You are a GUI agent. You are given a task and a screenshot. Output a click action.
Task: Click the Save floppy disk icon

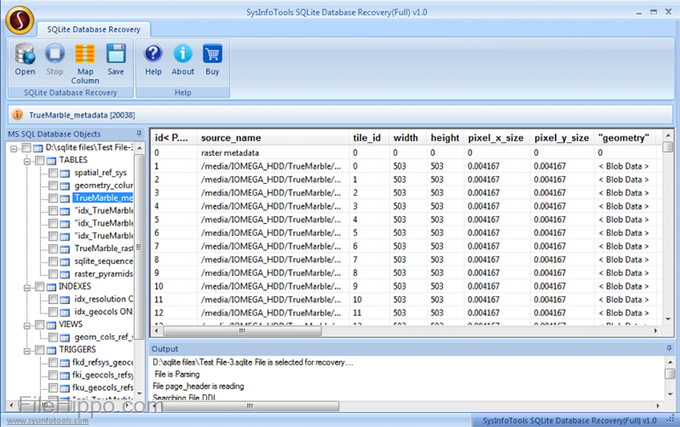coord(116,55)
